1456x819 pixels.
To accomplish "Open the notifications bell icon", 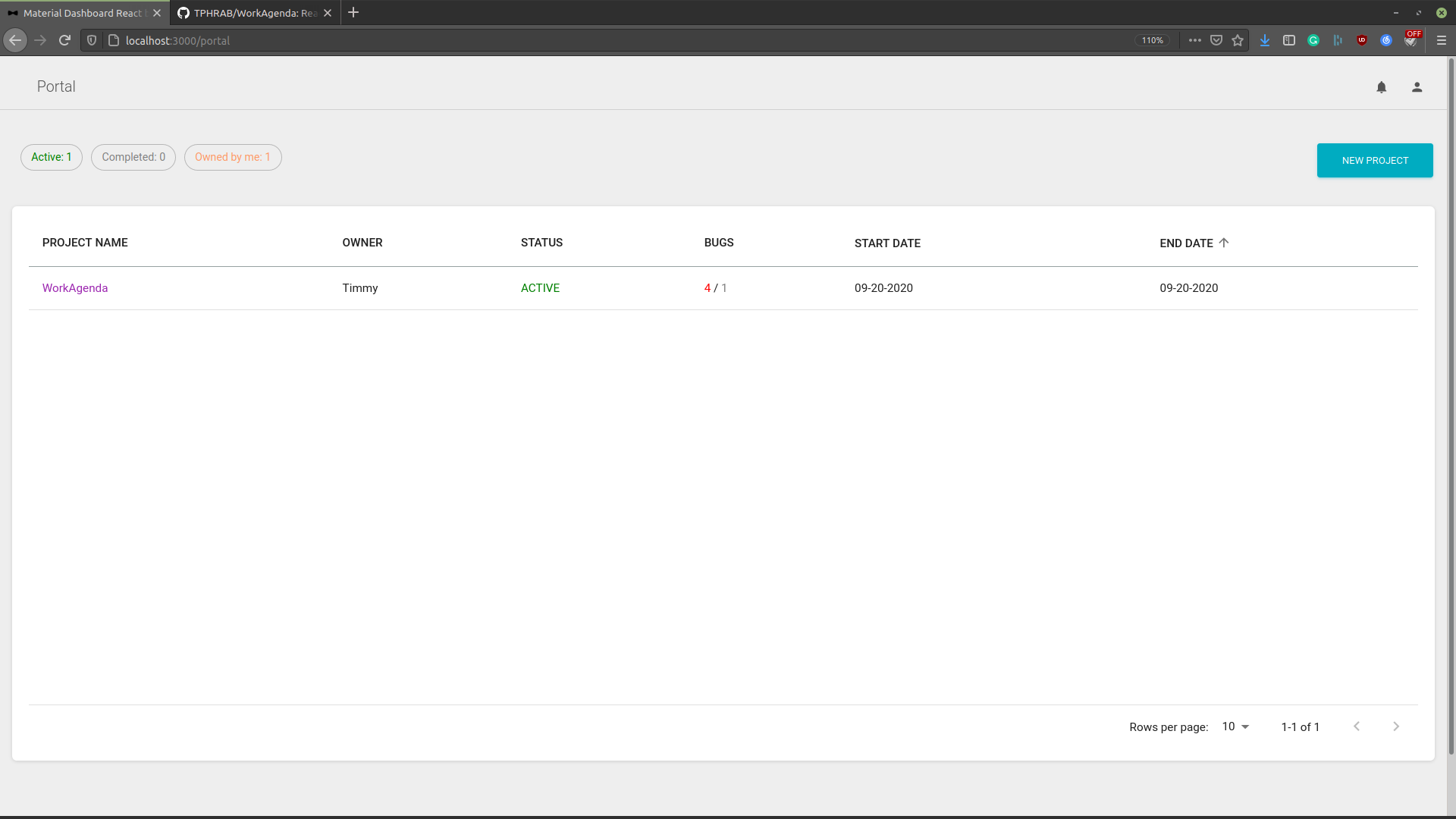I will tap(1381, 87).
